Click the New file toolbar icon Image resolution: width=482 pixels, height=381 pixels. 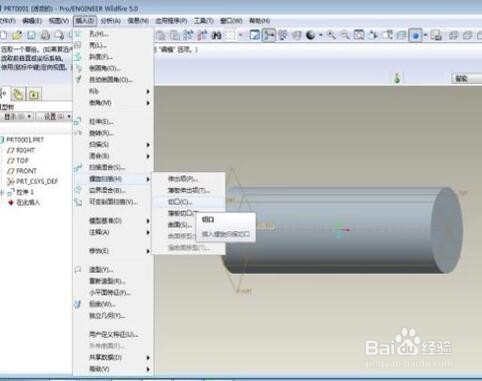(x=3, y=35)
